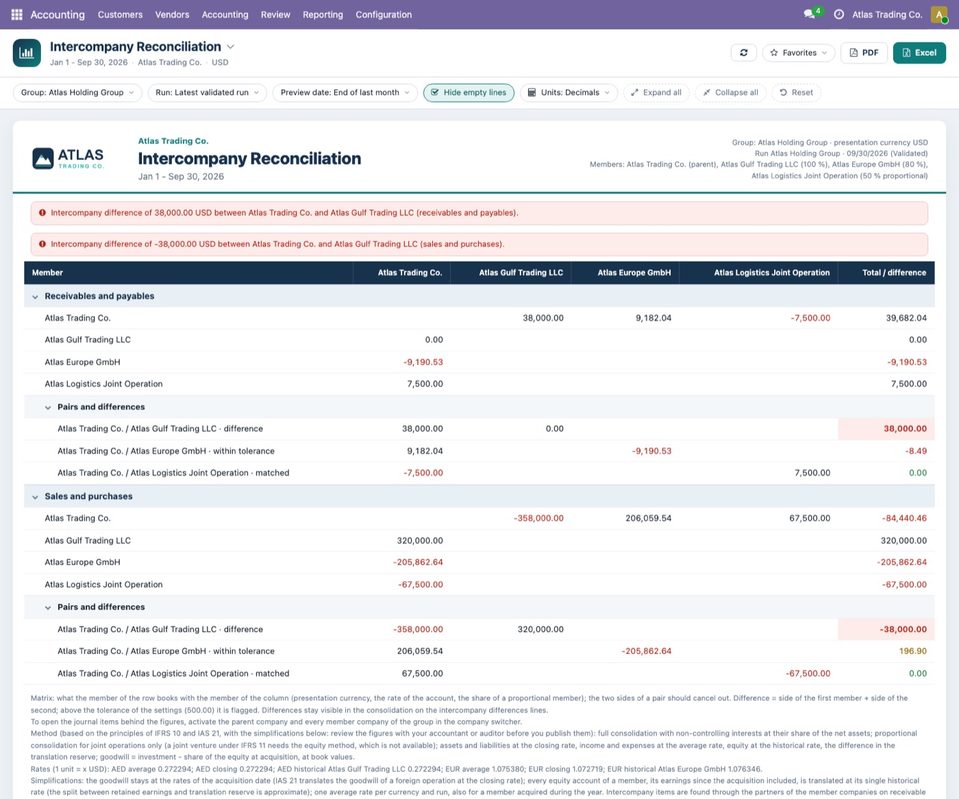Image resolution: width=959 pixels, height=799 pixels.
Task: Click the Reset button
Action: 796,92
